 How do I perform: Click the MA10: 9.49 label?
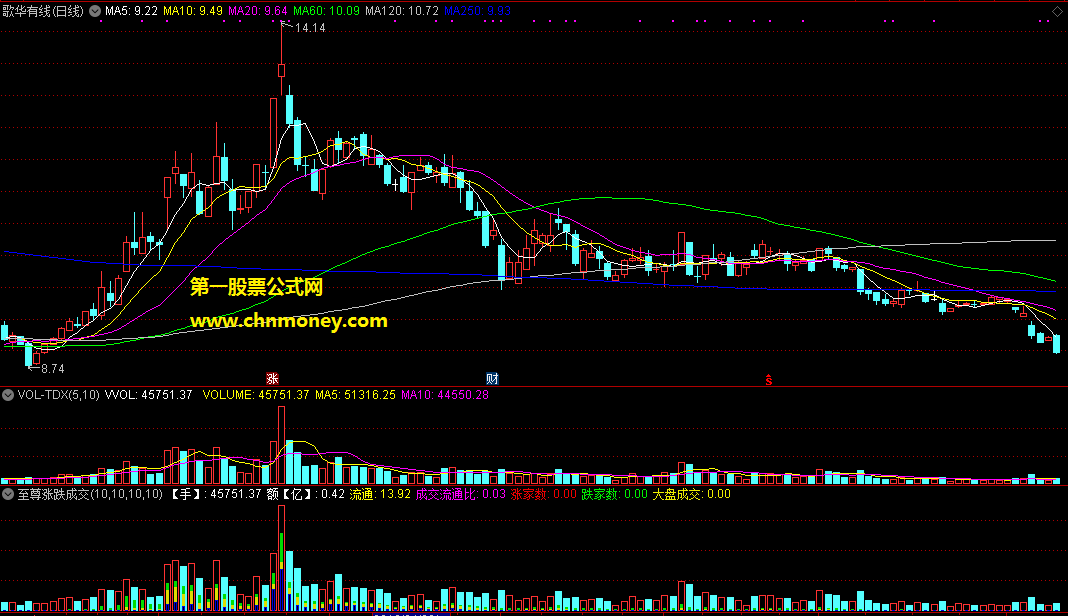pyautogui.click(x=193, y=11)
